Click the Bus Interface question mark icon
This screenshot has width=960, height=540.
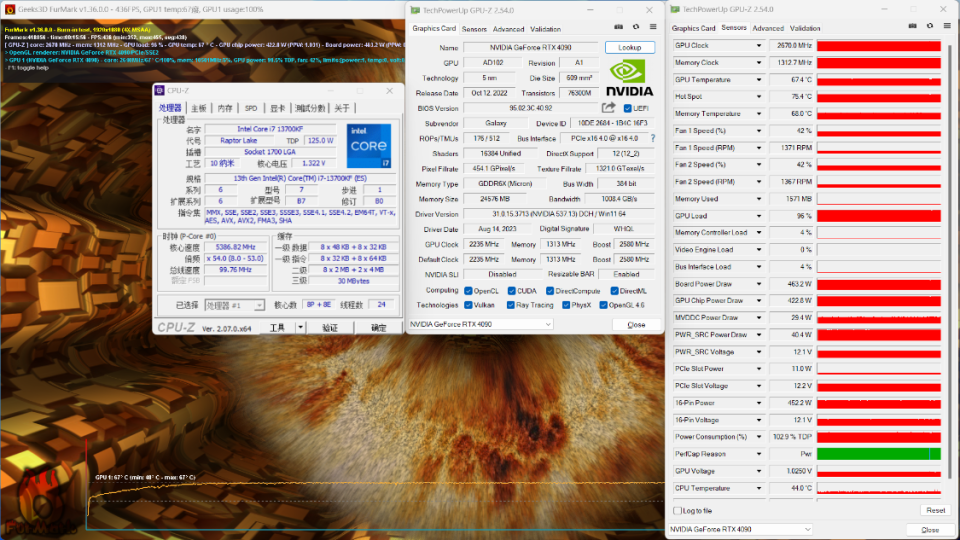653,138
